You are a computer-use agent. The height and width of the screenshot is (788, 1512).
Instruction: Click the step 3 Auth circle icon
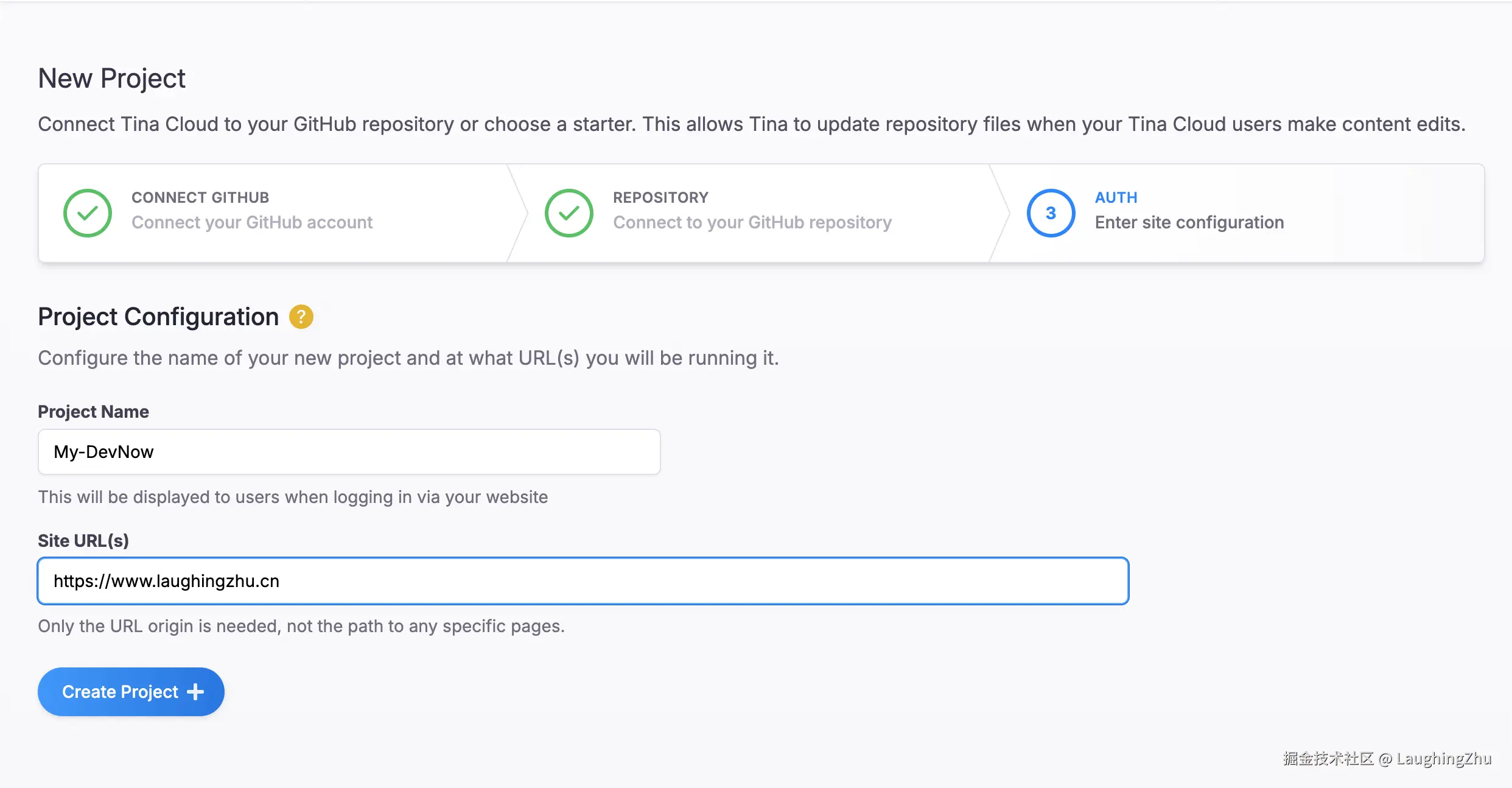tap(1051, 213)
